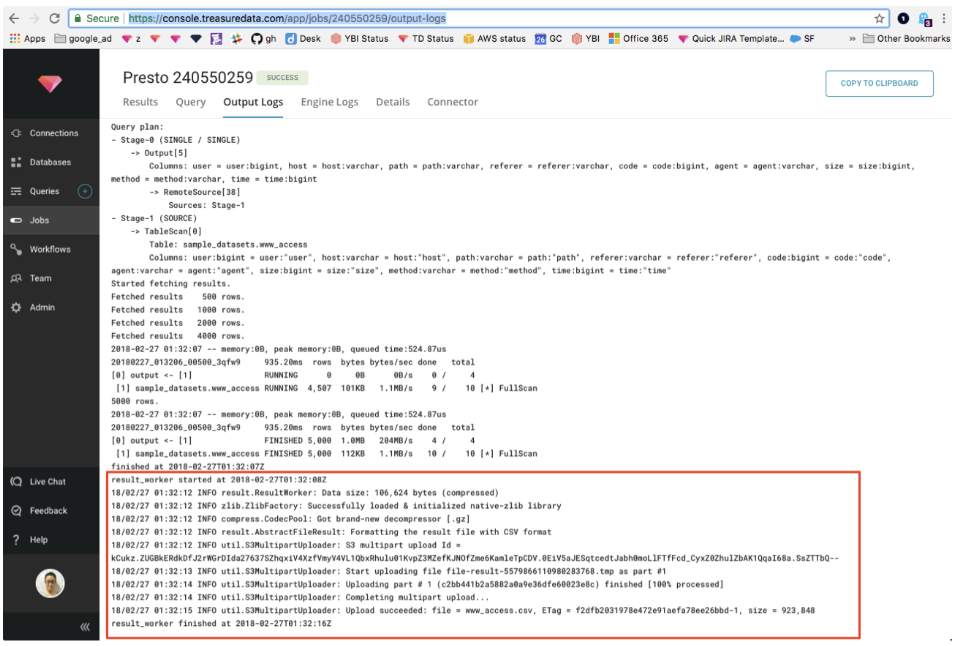955x646 pixels.
Task: Open Admin settings
Action: point(42,307)
